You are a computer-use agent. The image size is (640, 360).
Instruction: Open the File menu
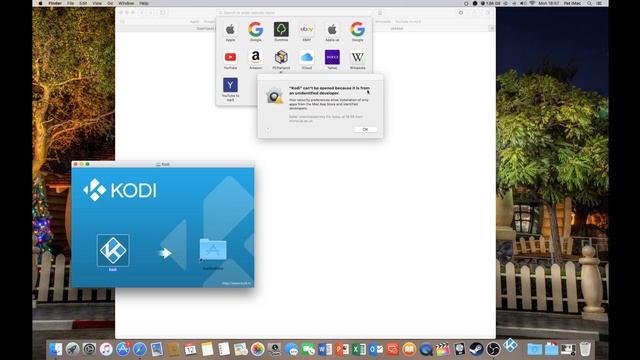click(x=71, y=3)
